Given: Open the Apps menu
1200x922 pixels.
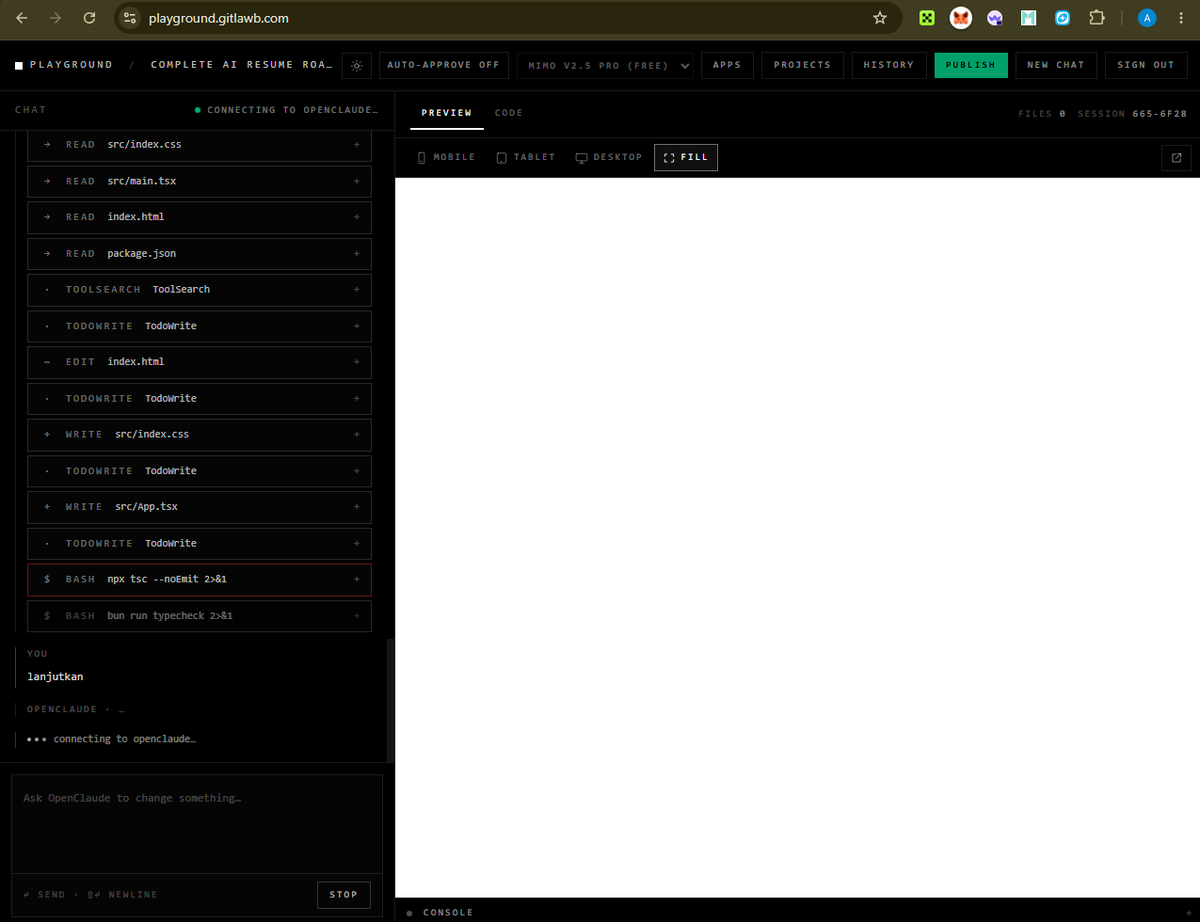Looking at the screenshot, I should (727, 65).
